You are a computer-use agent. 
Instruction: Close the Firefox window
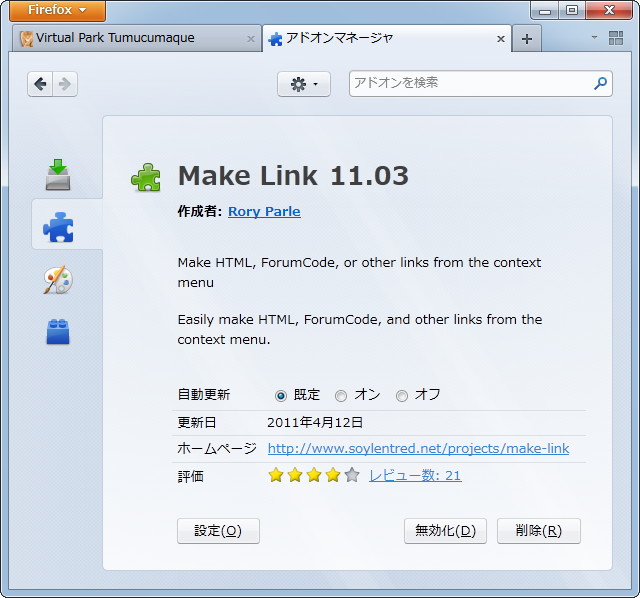pyautogui.click(x=609, y=10)
